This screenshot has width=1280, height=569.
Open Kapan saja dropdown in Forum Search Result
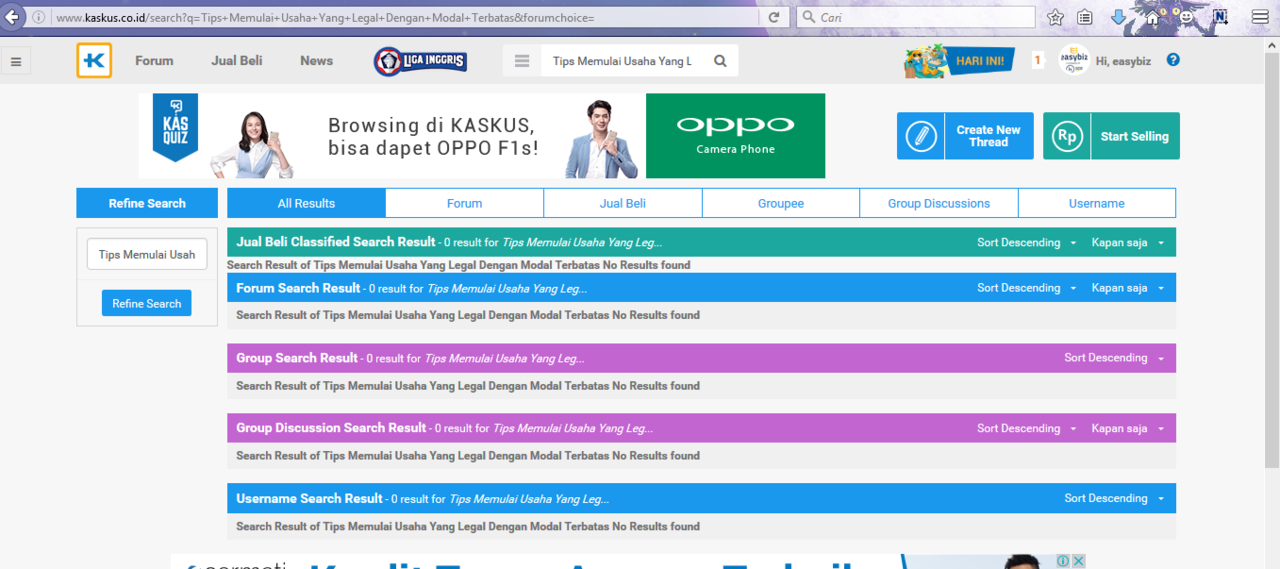click(1128, 288)
